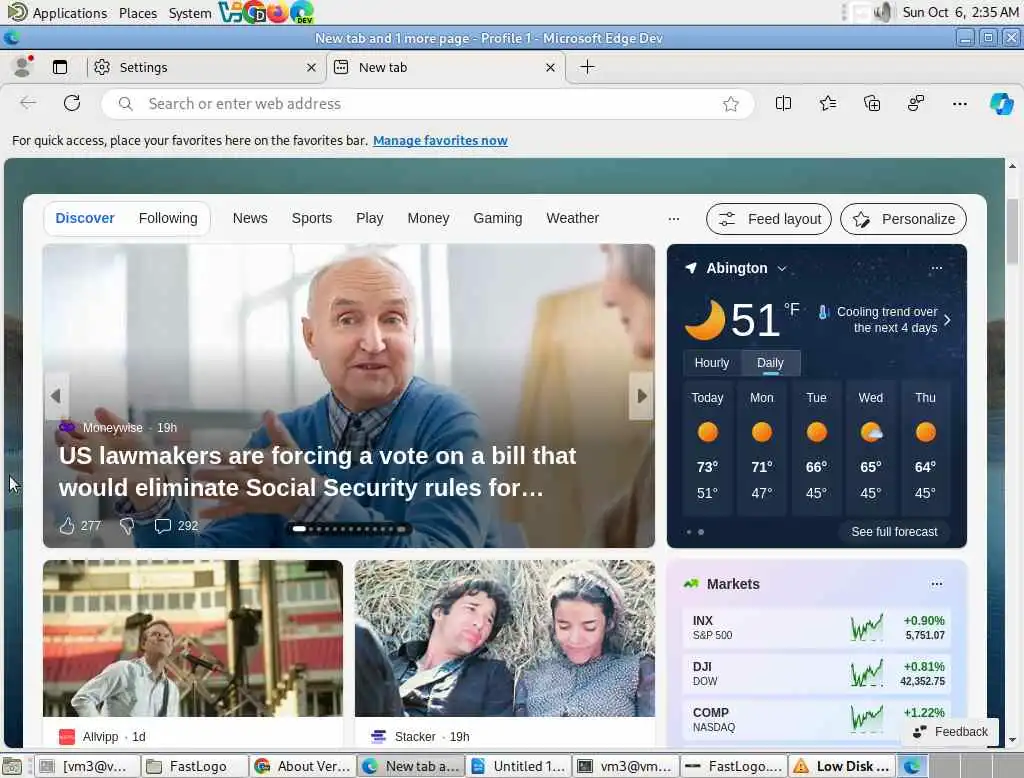Image resolution: width=1024 pixels, height=778 pixels.
Task: Open the cooling trend details chevron
Action: pyautogui.click(x=947, y=320)
